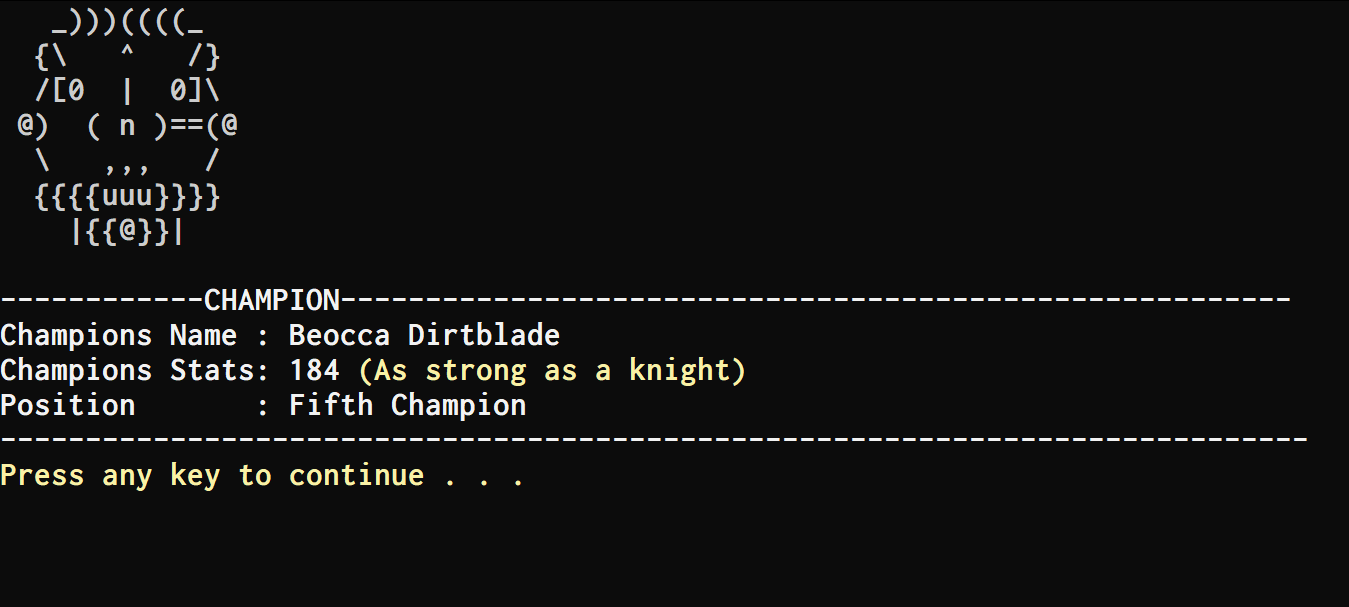Image resolution: width=1349 pixels, height=607 pixels.
Task: Click the @ ear on left of face
Action: [34, 126]
